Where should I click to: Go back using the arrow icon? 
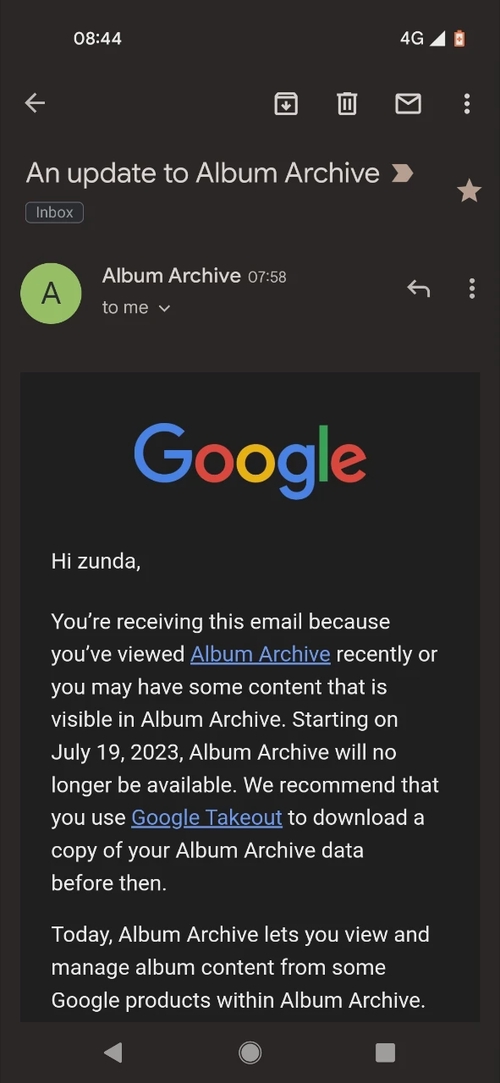(35, 104)
